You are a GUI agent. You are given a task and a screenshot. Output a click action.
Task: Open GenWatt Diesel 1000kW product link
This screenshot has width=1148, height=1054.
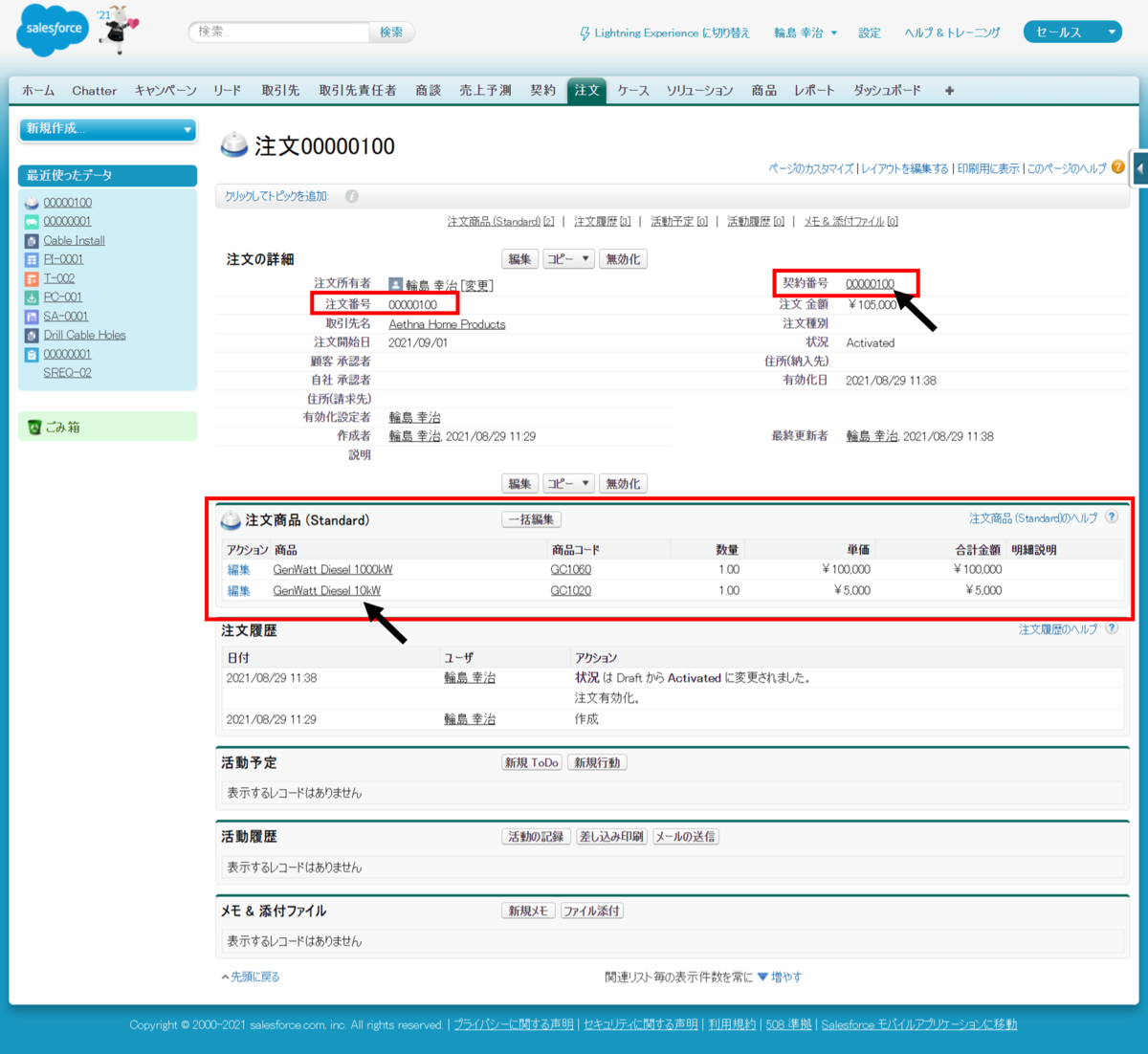[333, 570]
